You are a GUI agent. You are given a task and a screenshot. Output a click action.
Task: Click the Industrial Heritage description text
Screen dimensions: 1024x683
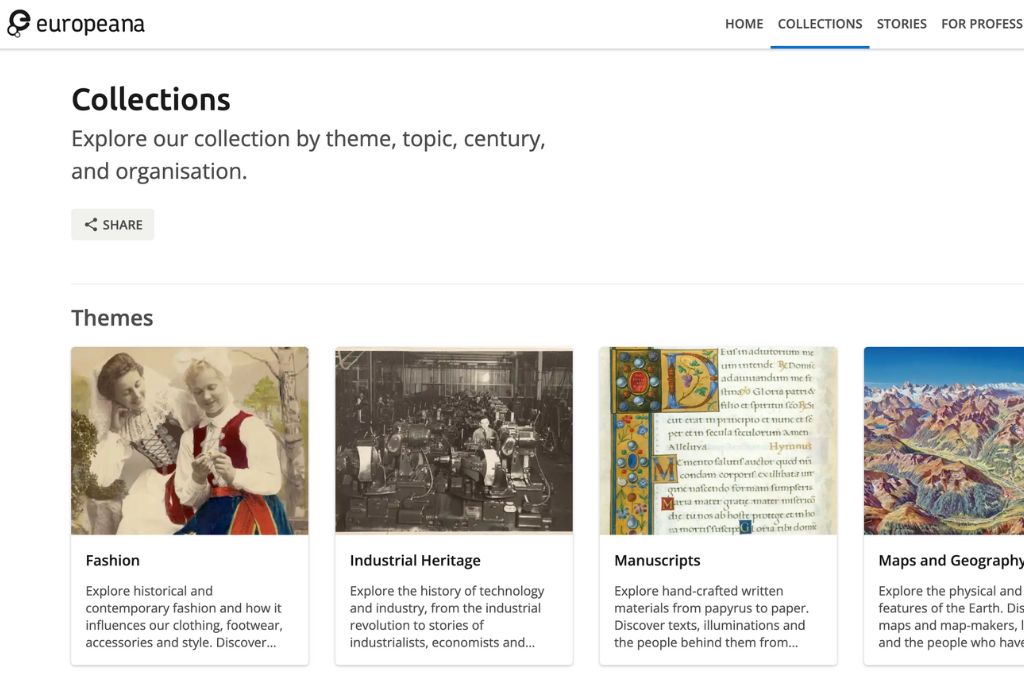click(447, 617)
